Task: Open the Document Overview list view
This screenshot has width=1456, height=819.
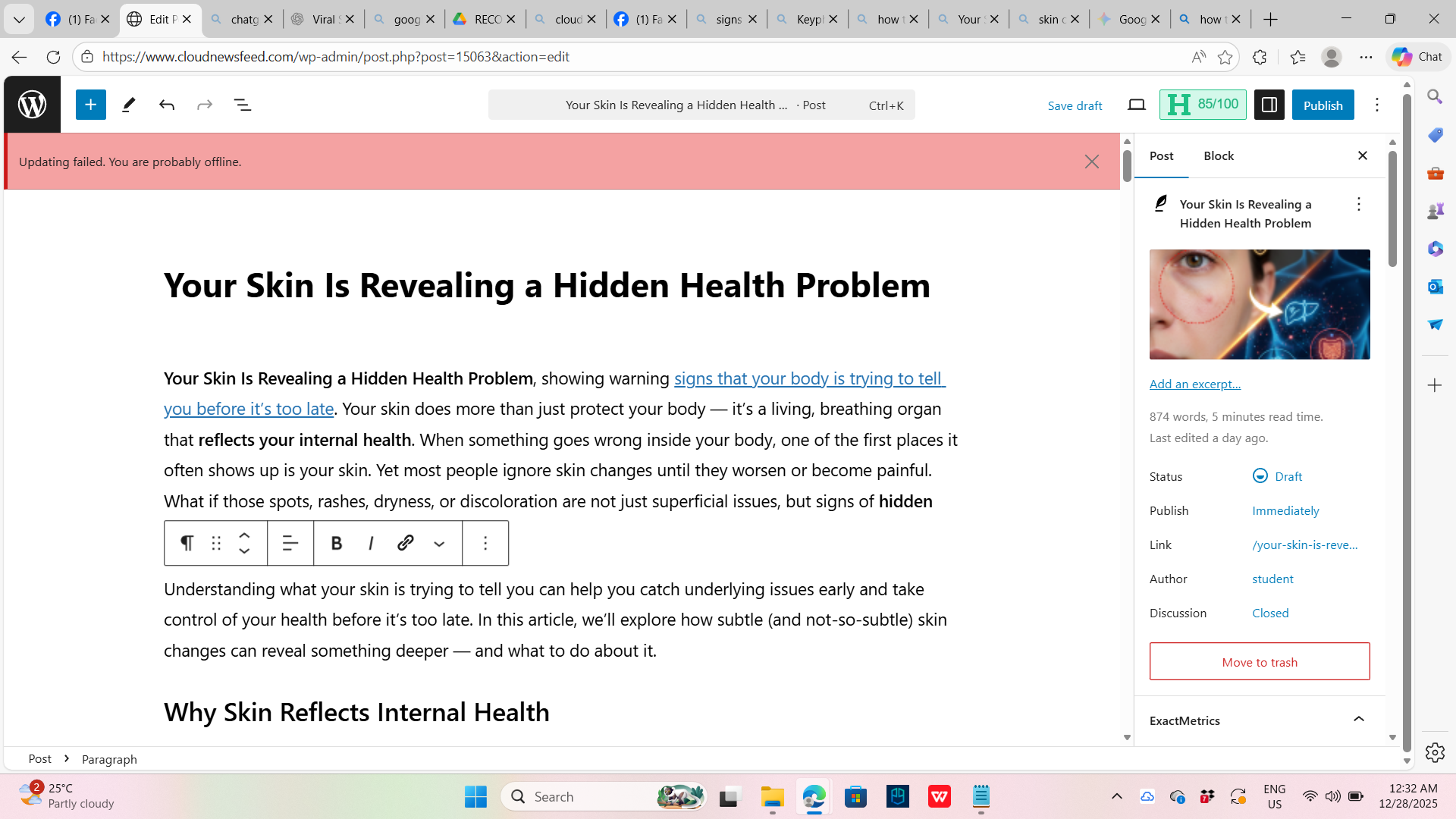Action: [x=243, y=105]
